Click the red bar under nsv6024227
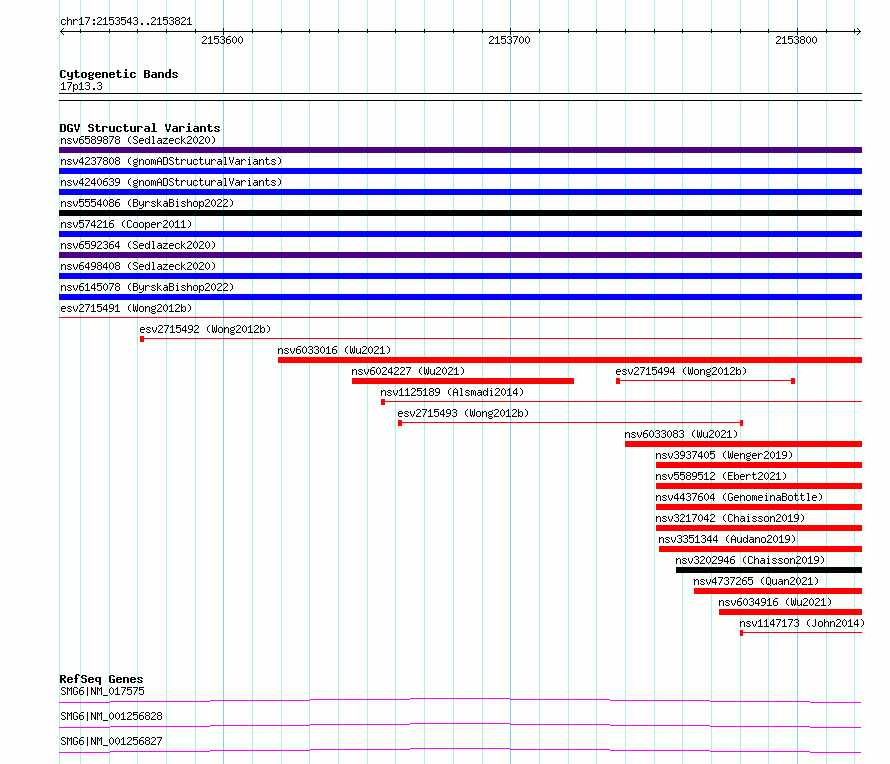The height and width of the screenshot is (764, 890). coord(463,381)
